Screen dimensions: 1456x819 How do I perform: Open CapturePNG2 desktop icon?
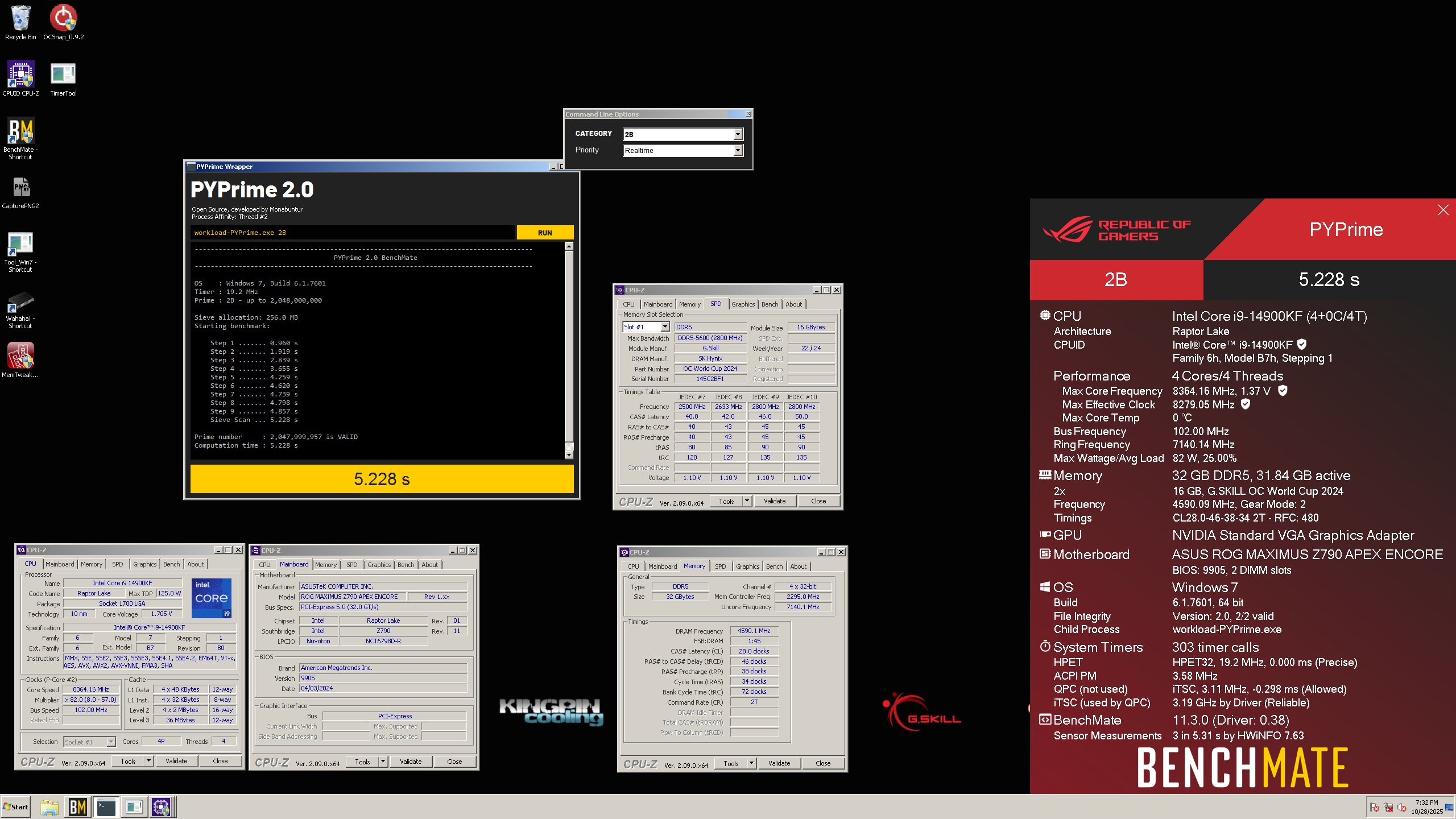point(20,192)
